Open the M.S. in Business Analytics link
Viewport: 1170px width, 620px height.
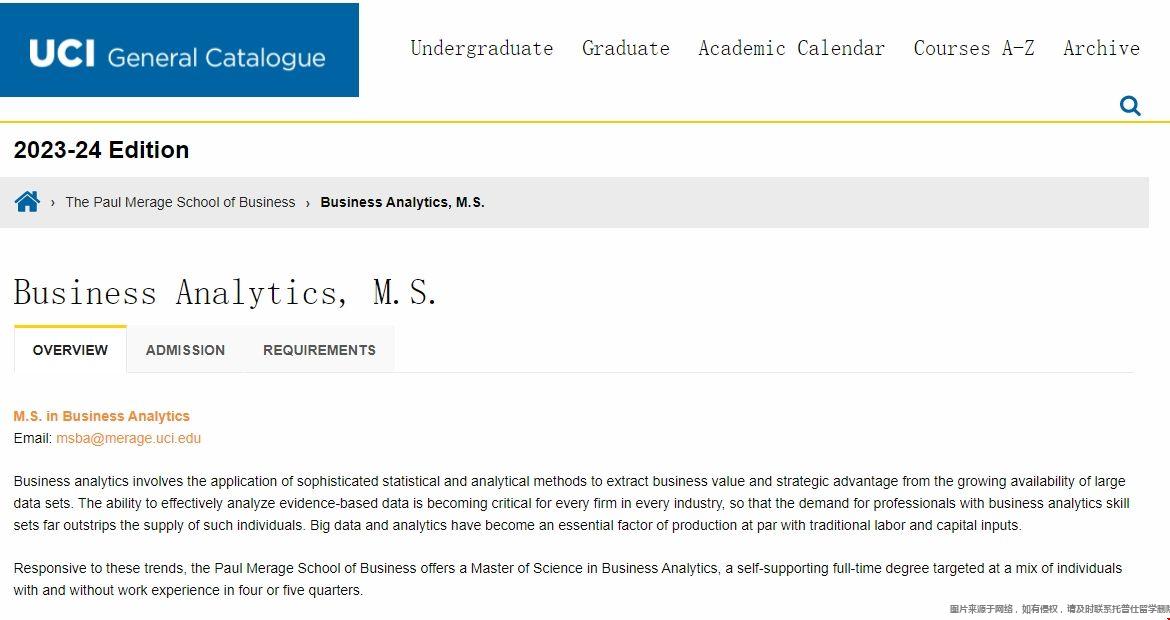click(x=101, y=416)
